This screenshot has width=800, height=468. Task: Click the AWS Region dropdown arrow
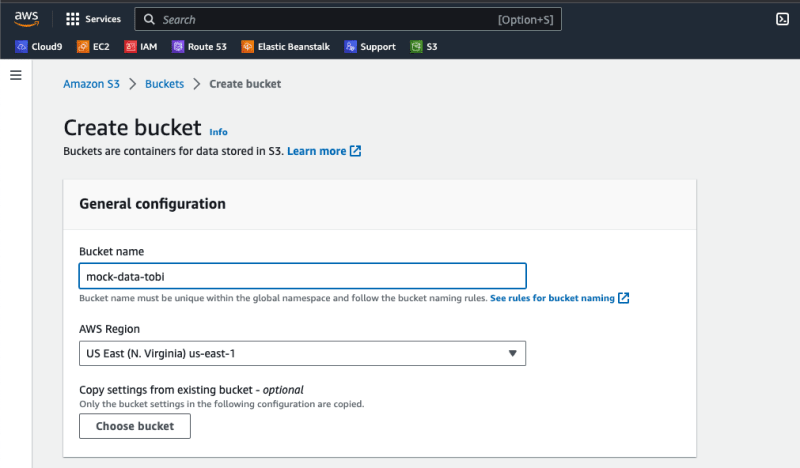[x=512, y=353]
